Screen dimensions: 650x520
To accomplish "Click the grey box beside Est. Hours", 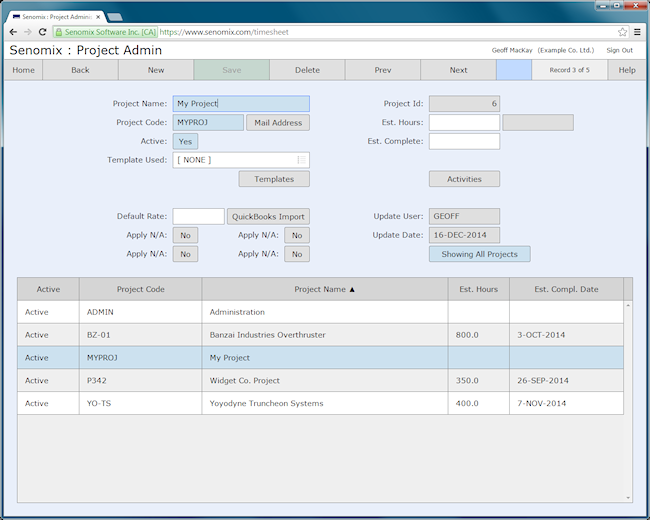I will pos(538,123).
